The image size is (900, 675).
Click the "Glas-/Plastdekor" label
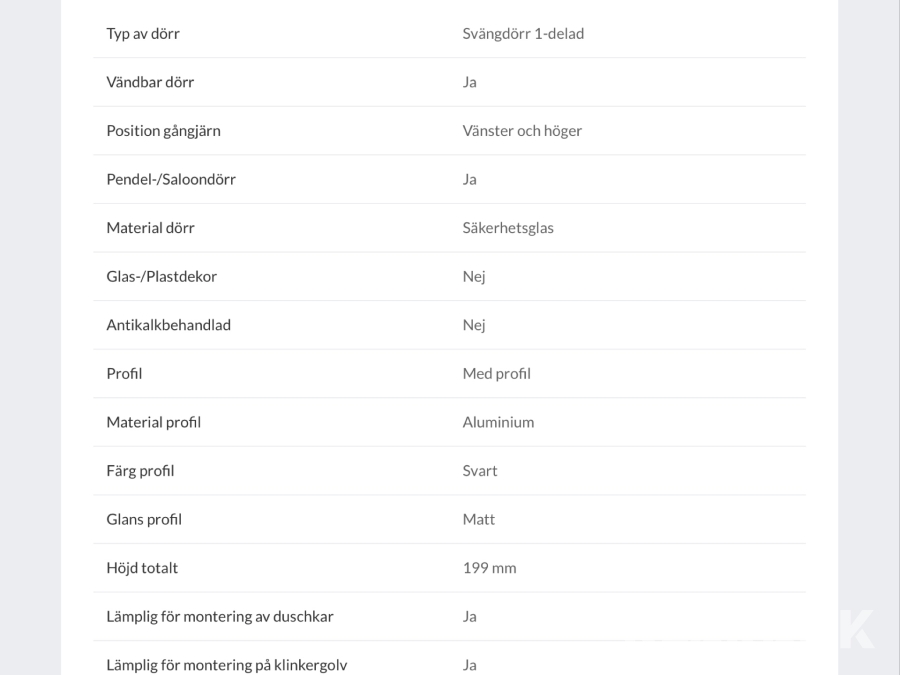point(161,276)
